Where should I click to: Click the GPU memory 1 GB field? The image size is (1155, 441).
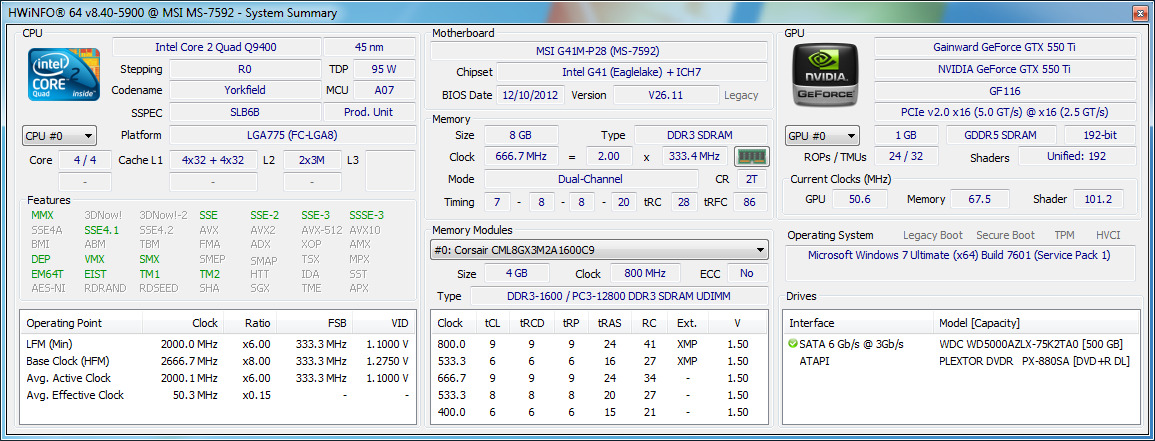(x=906, y=135)
